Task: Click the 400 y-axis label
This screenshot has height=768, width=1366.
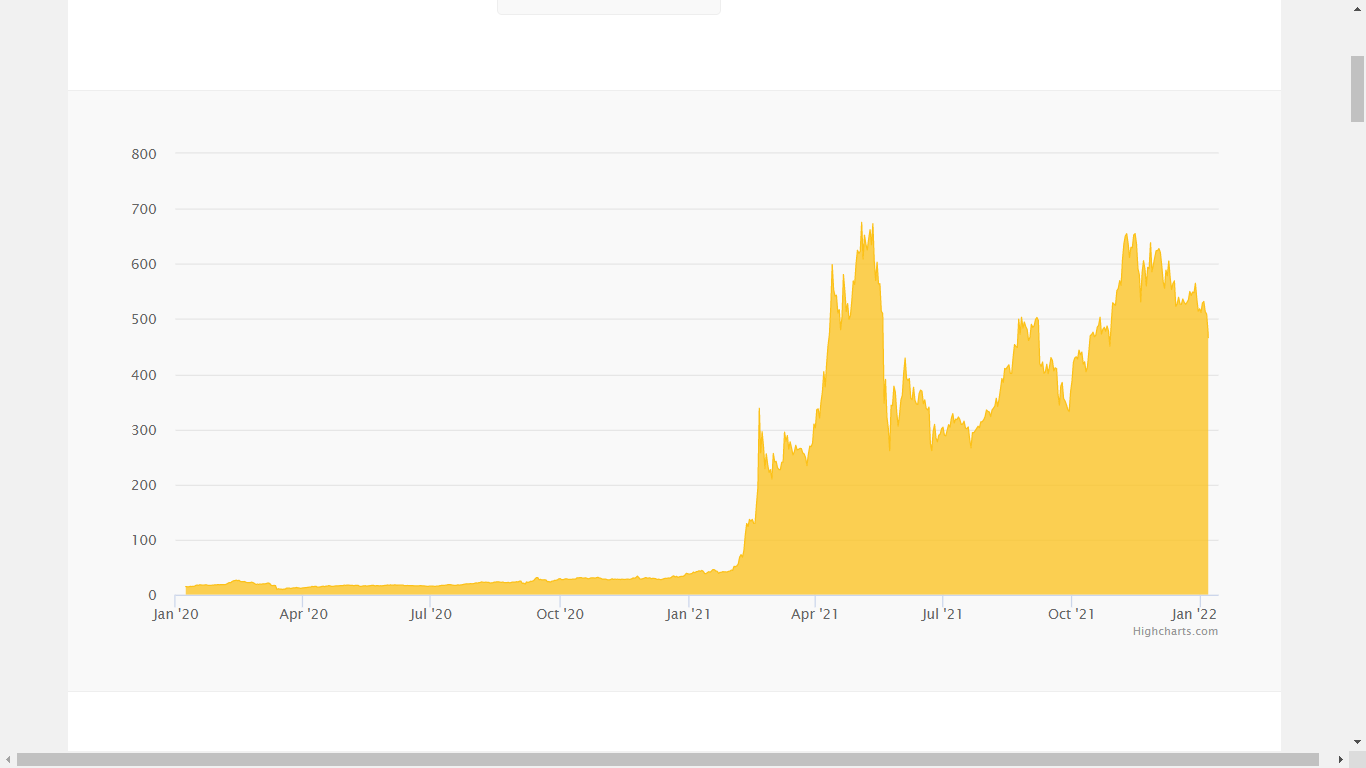Action: (x=144, y=375)
